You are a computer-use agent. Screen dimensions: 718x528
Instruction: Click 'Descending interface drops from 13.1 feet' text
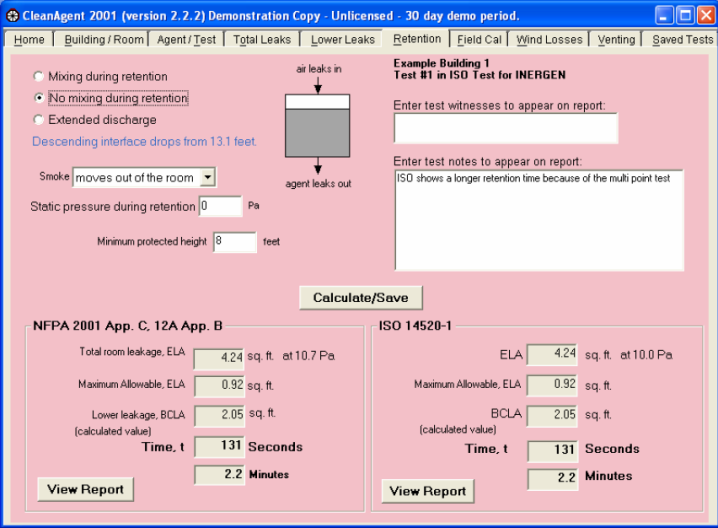(144, 142)
